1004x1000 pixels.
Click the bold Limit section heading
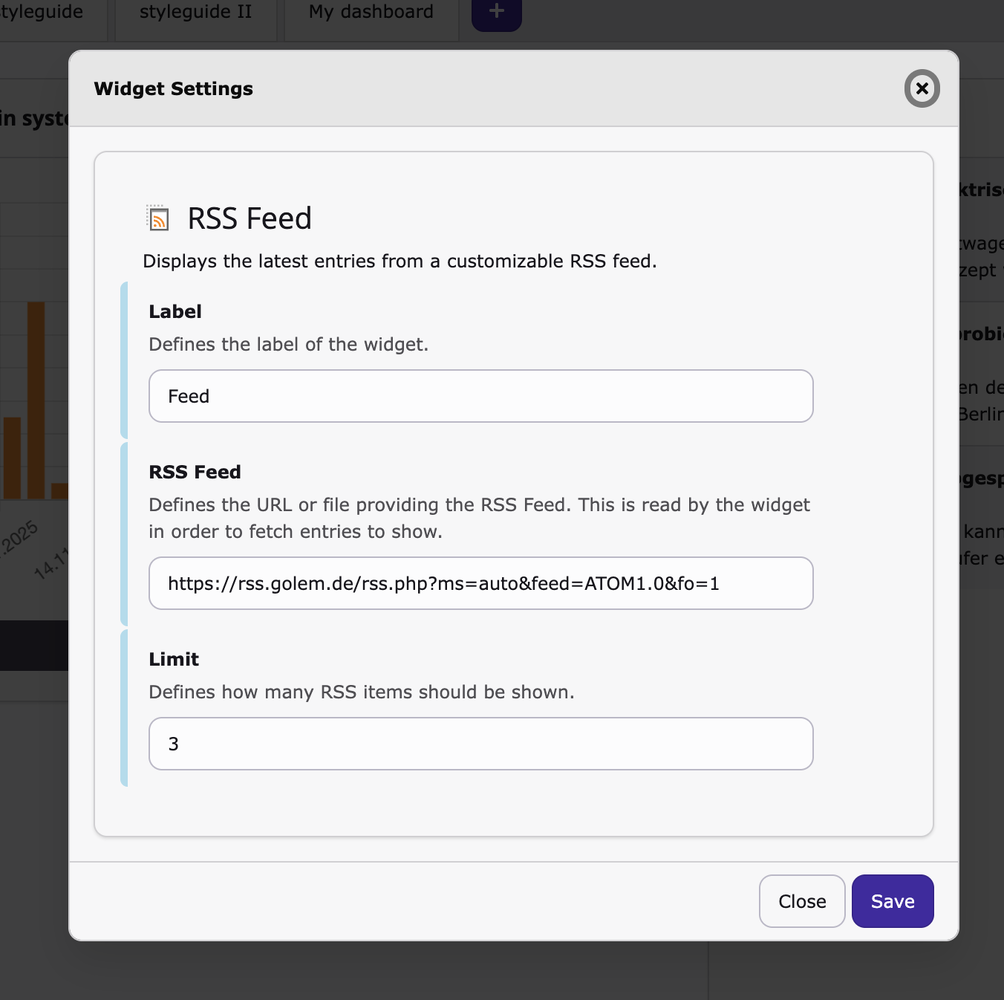point(174,659)
